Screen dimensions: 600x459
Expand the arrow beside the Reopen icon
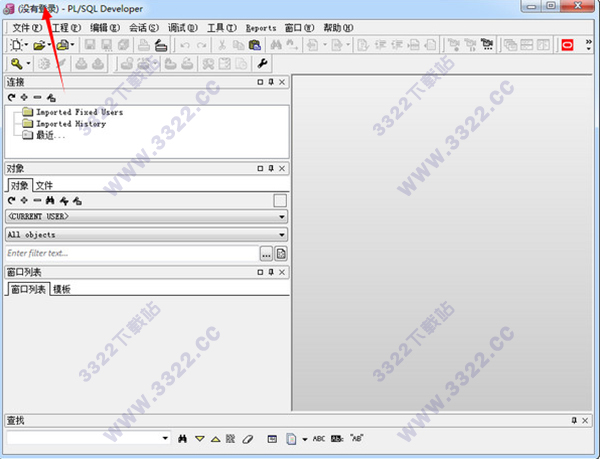pos(72,45)
